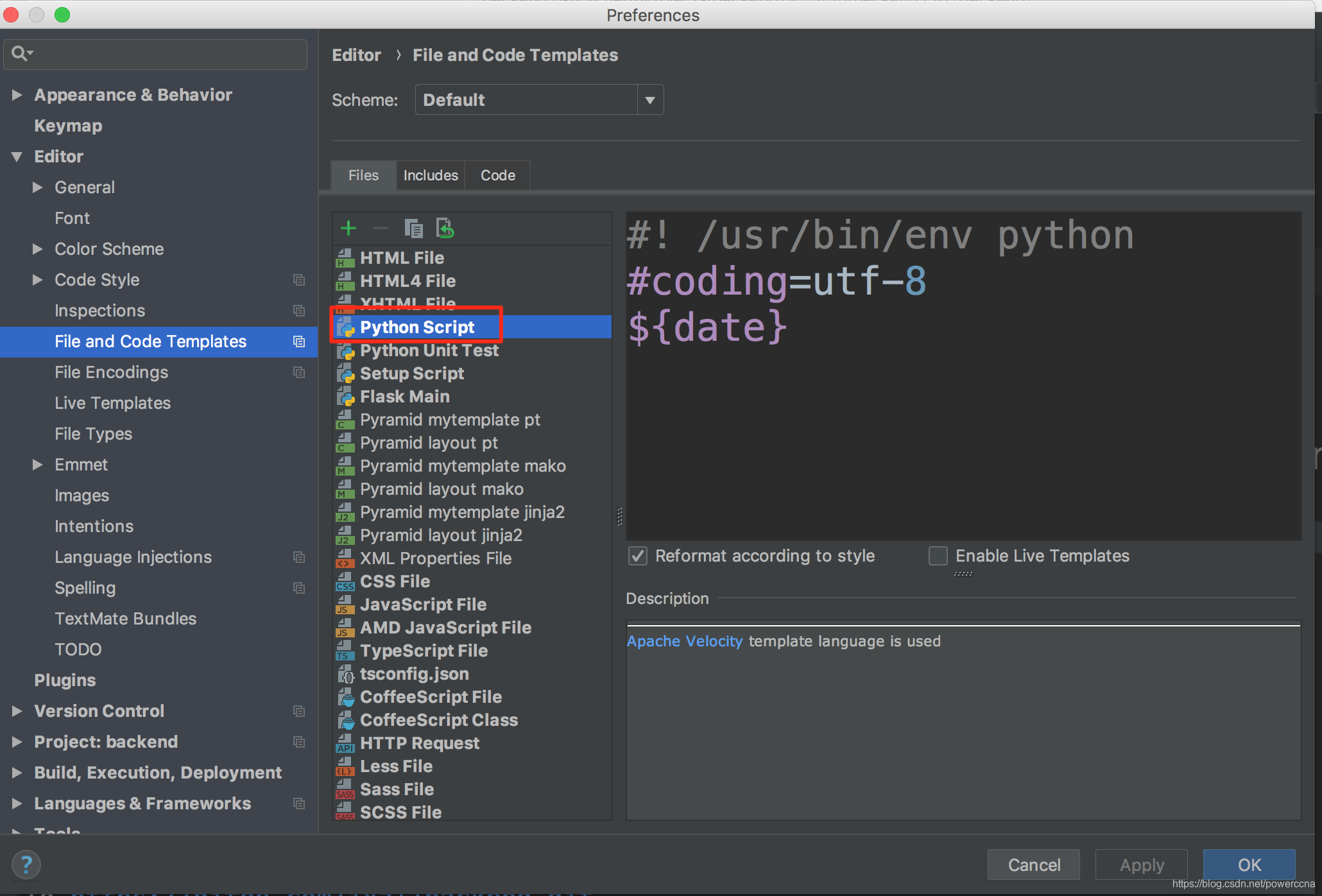Open the help question mark button

tap(26, 865)
